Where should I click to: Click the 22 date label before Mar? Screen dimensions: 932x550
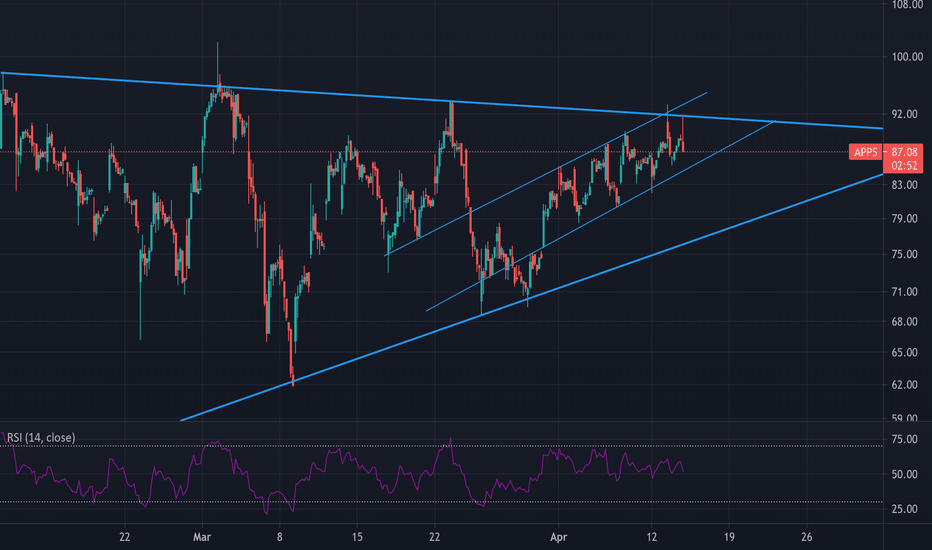coord(124,537)
